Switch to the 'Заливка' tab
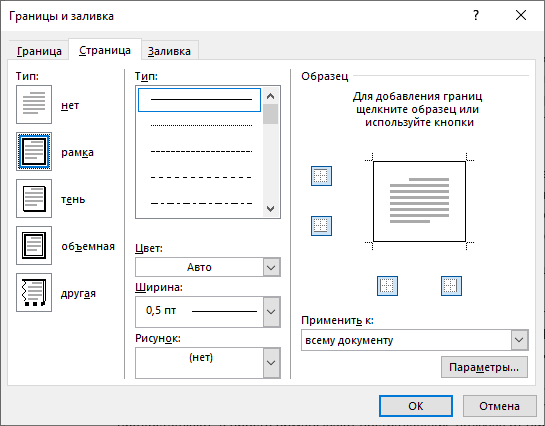Viewport: 545px width, 426px height. tap(169, 51)
